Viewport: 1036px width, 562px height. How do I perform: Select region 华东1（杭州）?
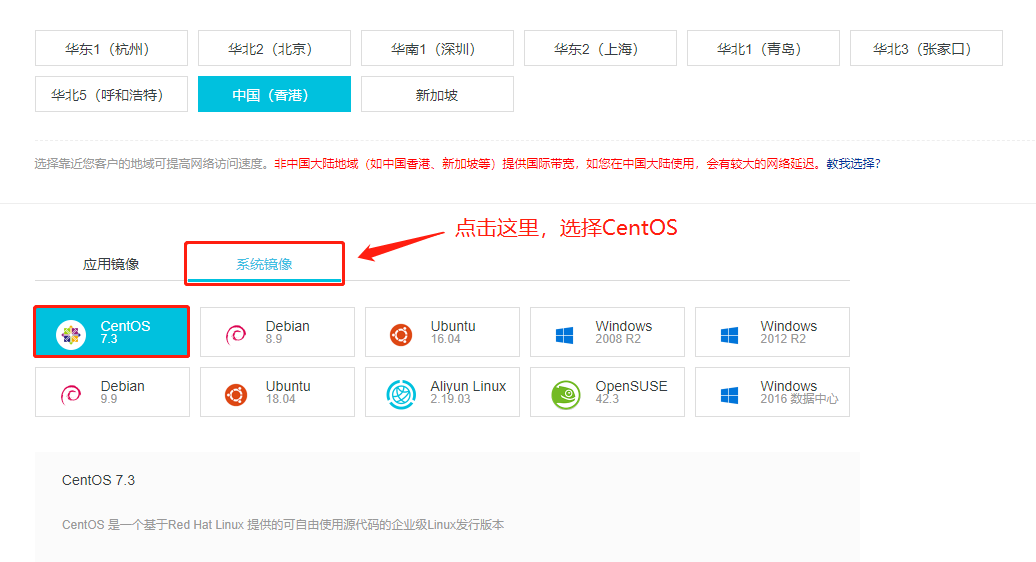click(111, 48)
